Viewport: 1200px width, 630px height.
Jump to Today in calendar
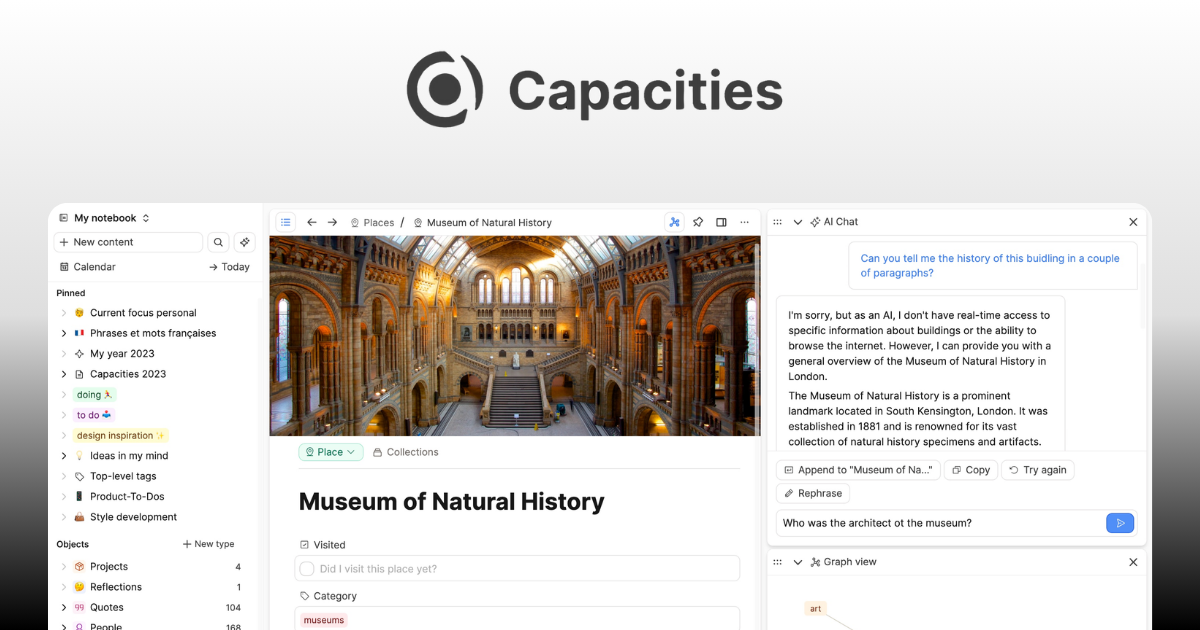(229, 267)
